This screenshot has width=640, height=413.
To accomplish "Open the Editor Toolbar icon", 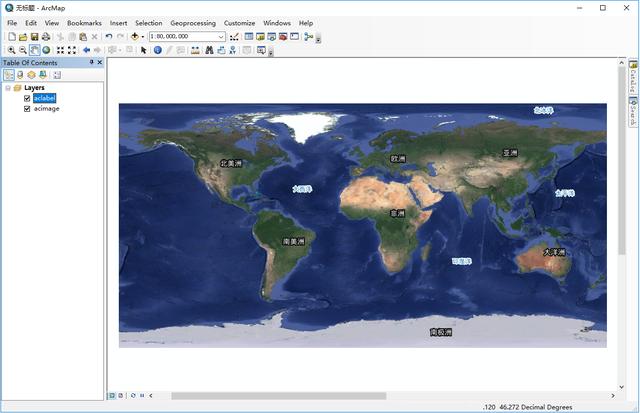I will click(234, 37).
